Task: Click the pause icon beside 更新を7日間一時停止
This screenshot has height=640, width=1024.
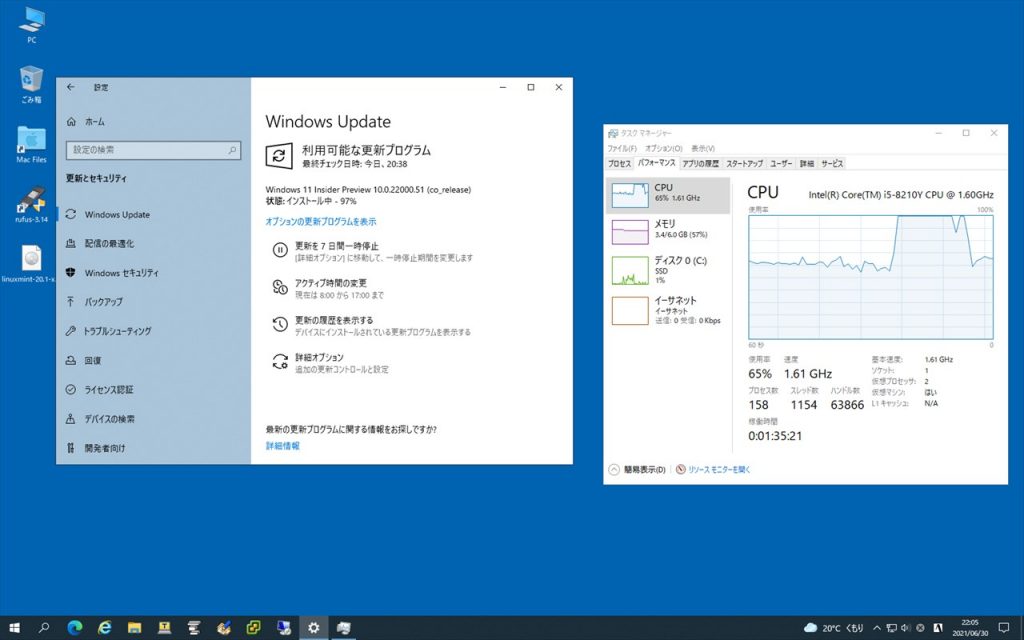Action: (280, 249)
